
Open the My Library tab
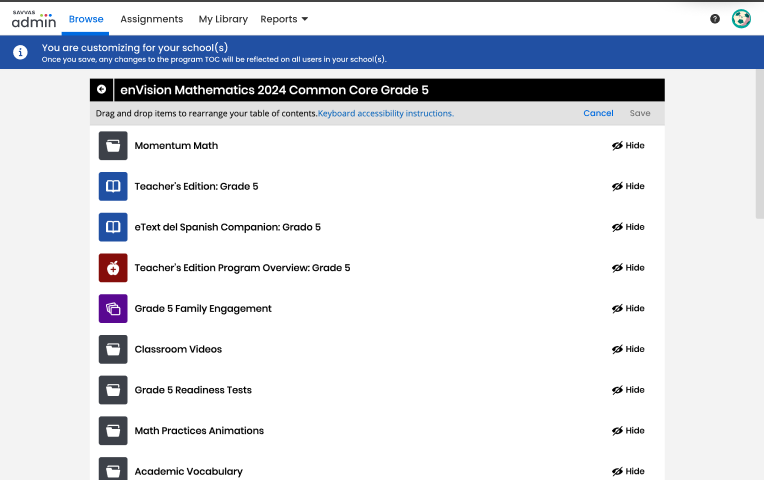pos(223,19)
